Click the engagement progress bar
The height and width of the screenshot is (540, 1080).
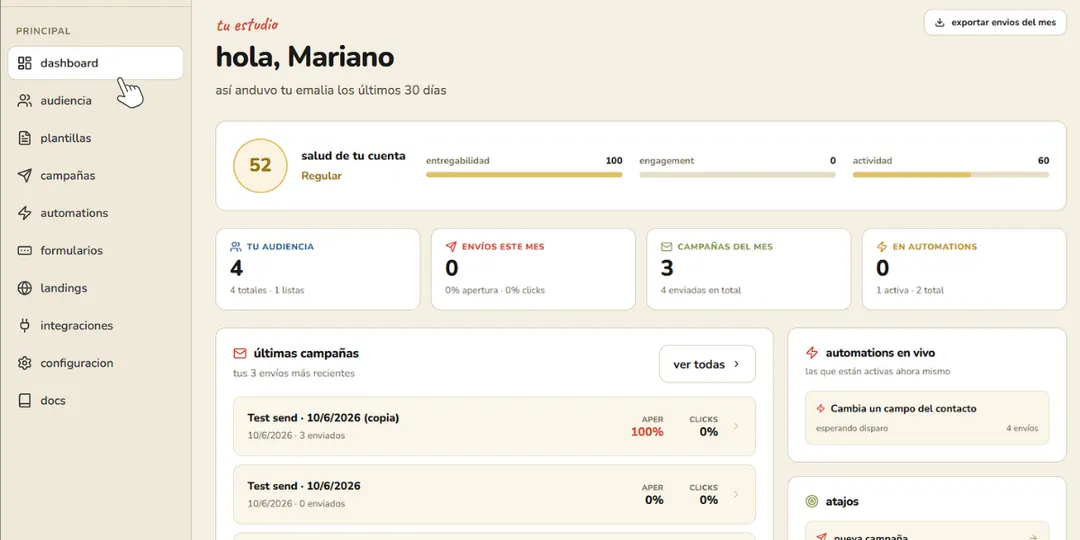[738, 175]
